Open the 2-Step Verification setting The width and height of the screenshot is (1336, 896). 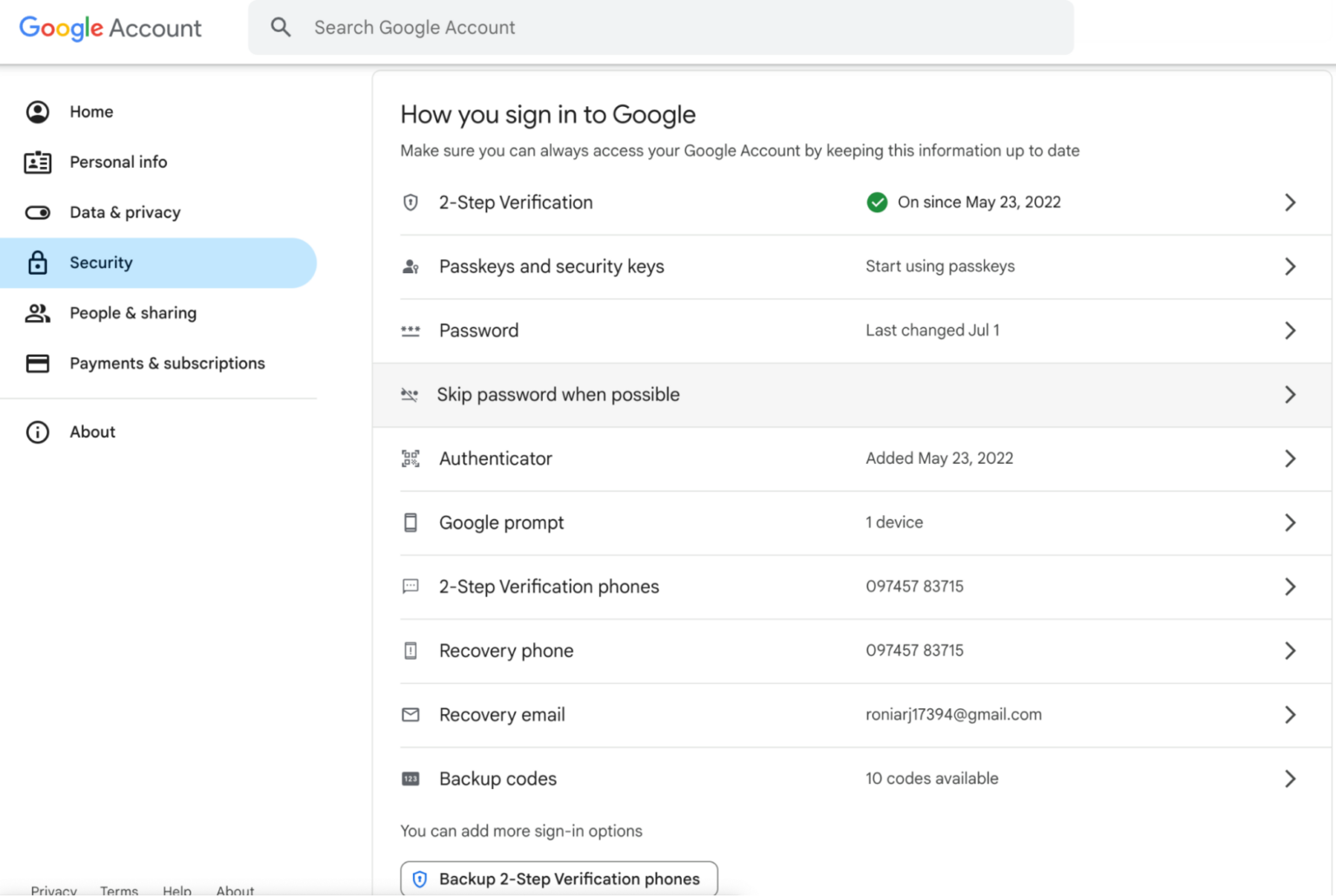pyautogui.click(x=852, y=203)
